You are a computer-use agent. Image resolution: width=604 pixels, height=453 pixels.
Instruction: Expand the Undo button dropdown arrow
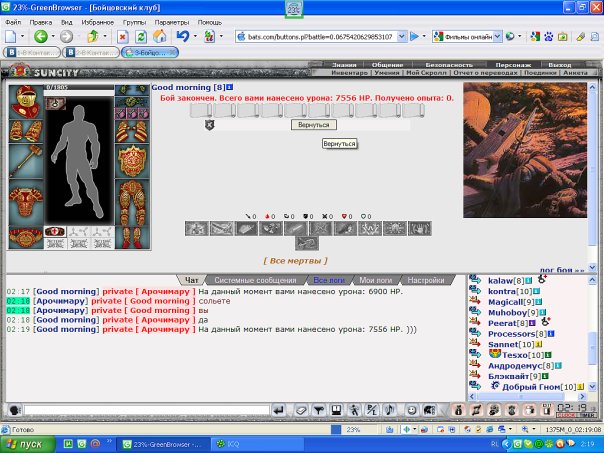tap(195, 37)
